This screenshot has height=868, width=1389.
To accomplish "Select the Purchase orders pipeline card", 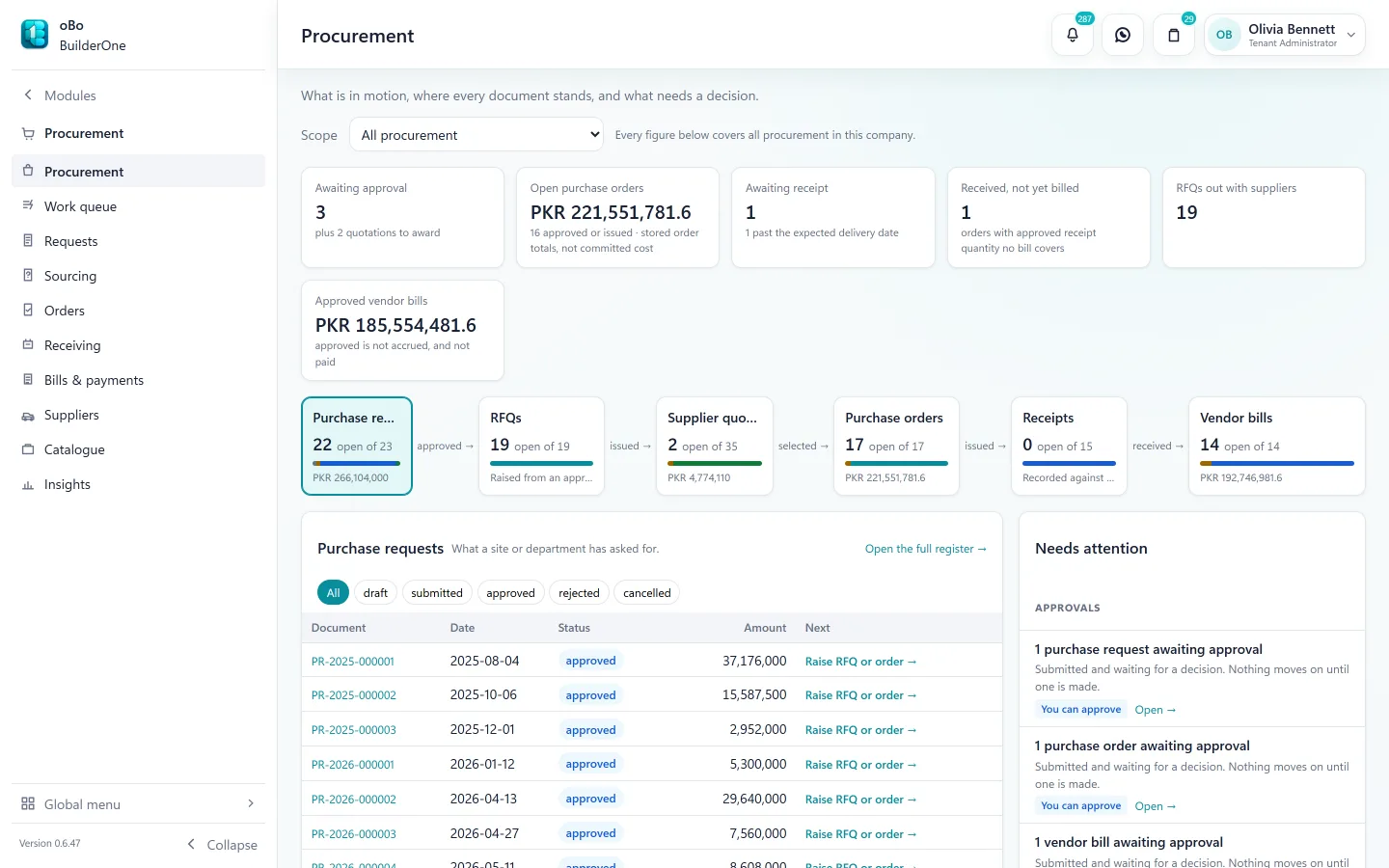I will click(x=896, y=446).
